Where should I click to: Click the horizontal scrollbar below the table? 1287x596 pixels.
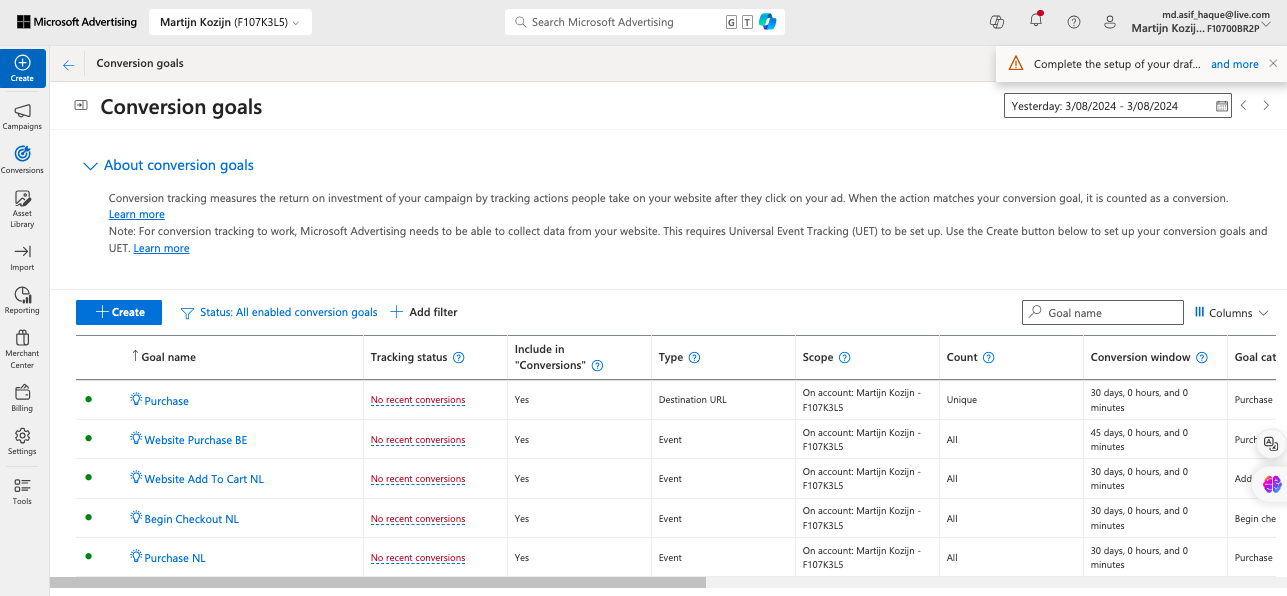coord(378,582)
